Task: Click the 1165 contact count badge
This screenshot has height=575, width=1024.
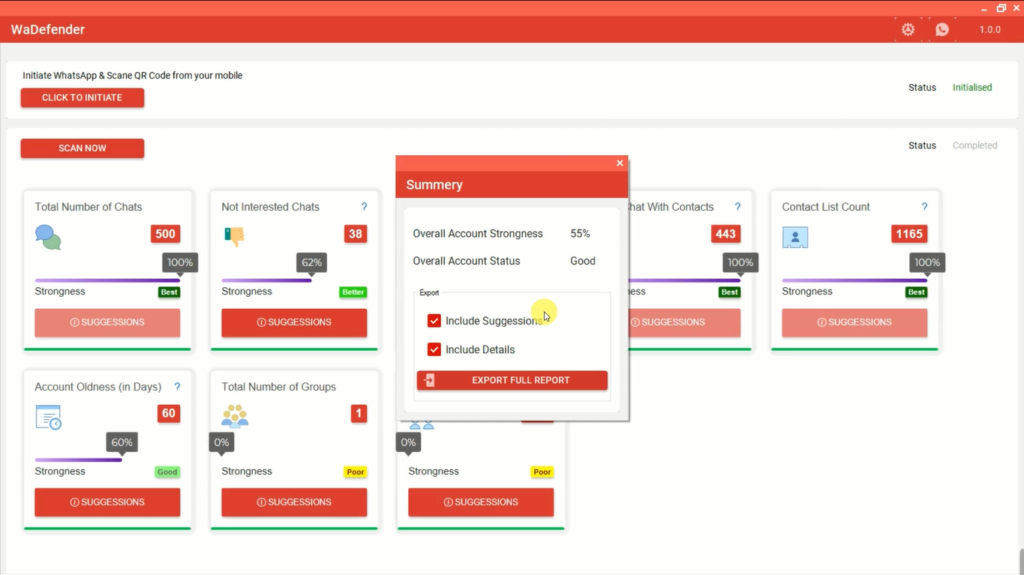Action: [x=909, y=234]
